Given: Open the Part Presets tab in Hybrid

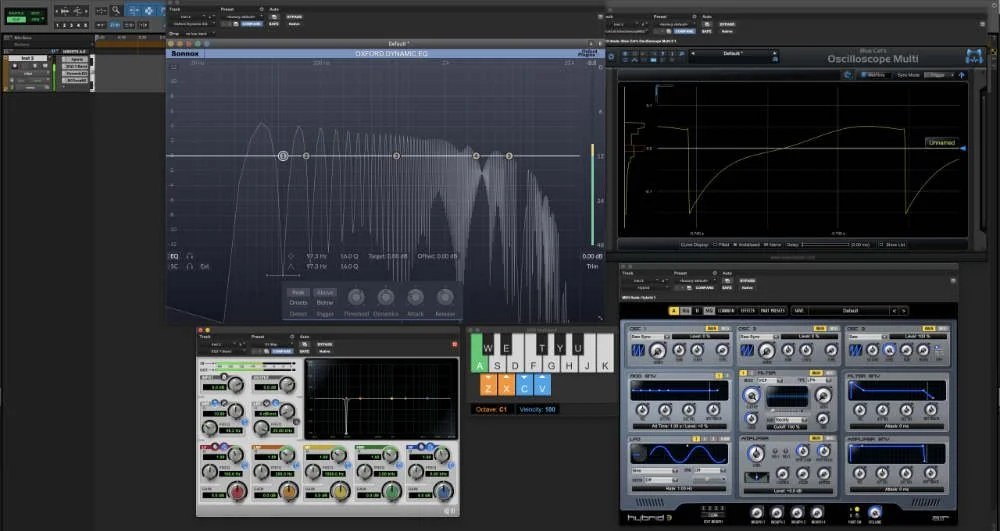Looking at the screenshot, I should click(x=772, y=311).
